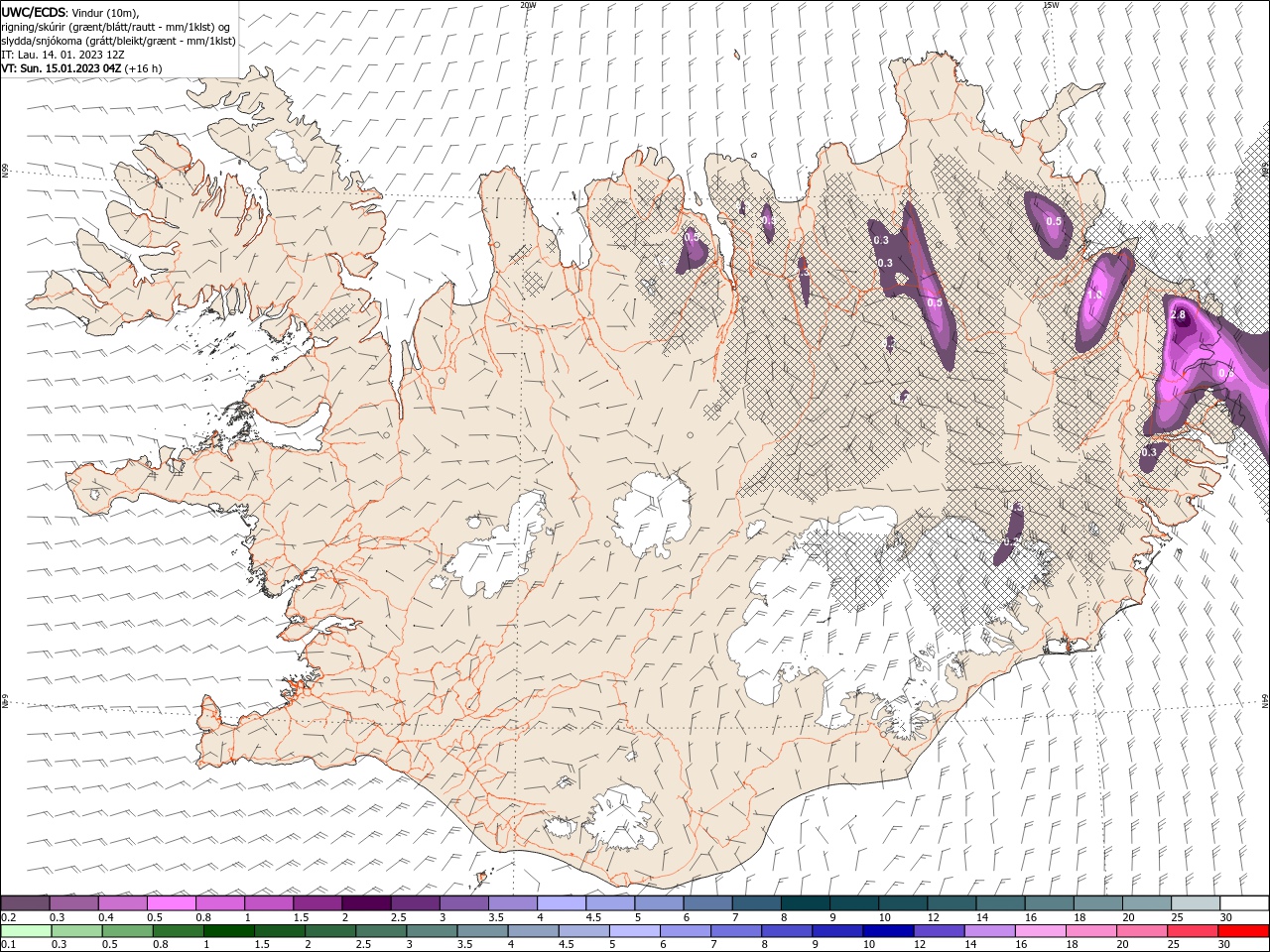Click the 'VT: Sun. 15.01.2023 04Z (+16 h)' line

[81, 68]
